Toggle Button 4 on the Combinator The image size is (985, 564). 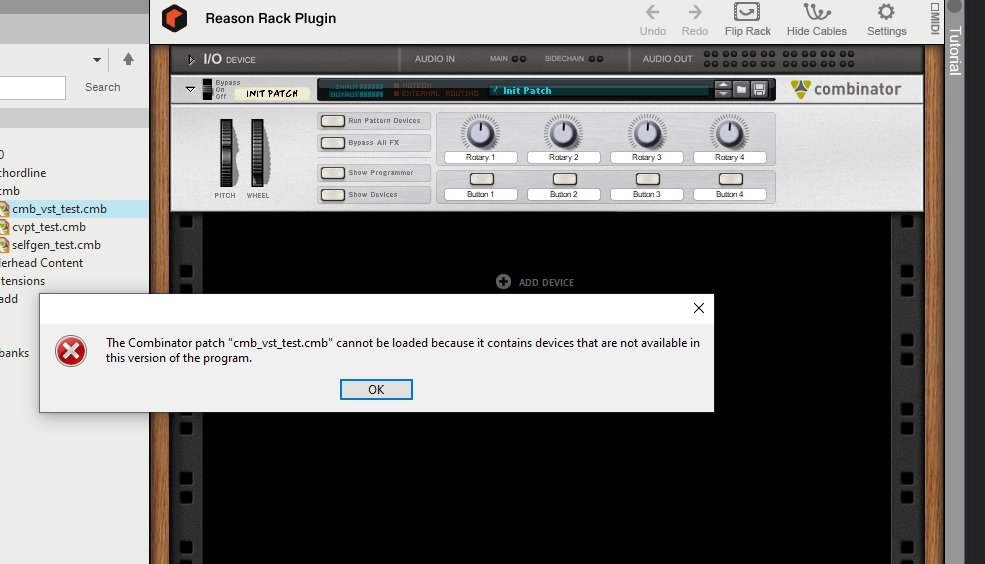[x=731, y=179]
